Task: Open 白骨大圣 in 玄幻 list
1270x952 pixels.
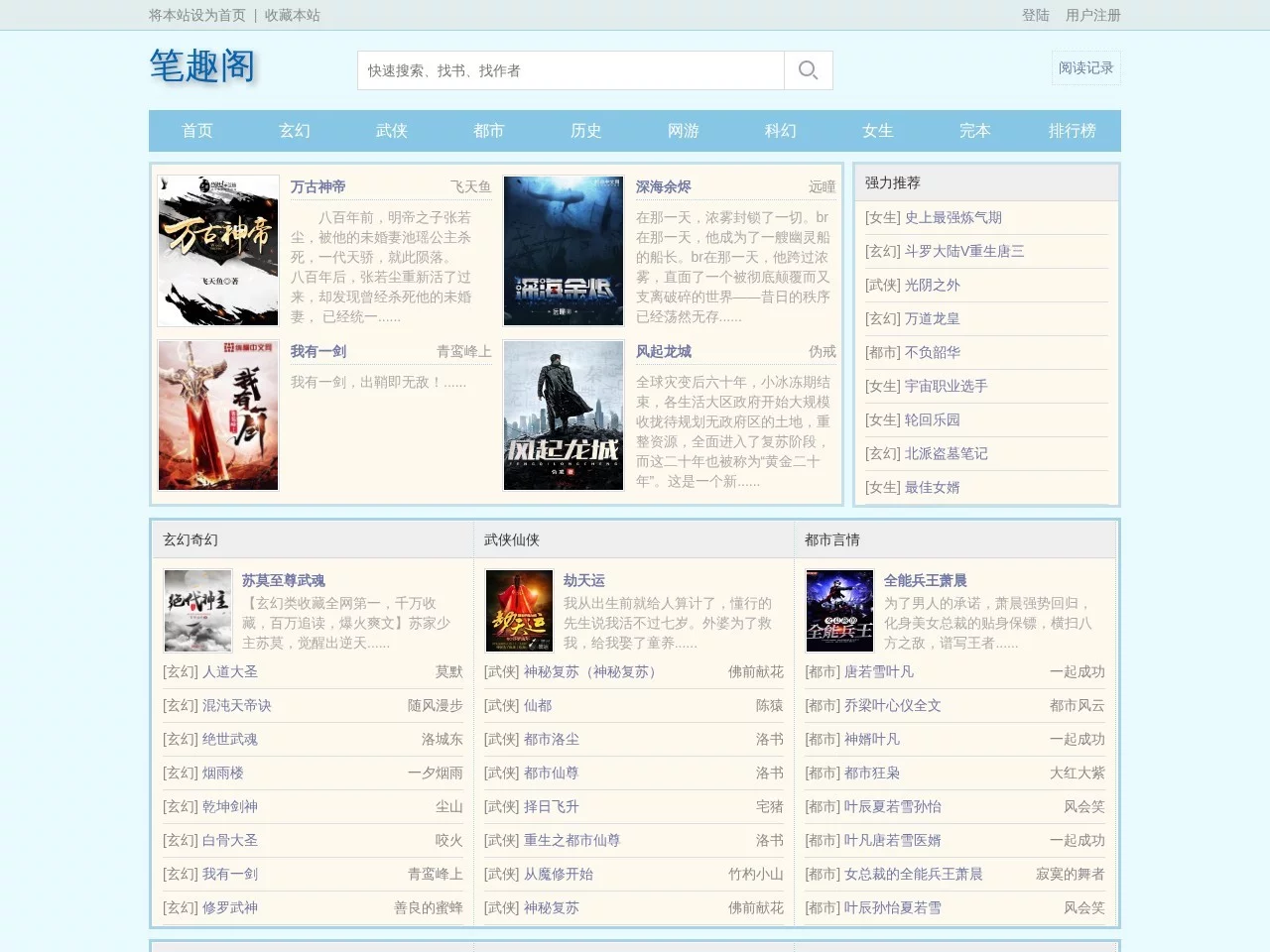Action: (230, 840)
